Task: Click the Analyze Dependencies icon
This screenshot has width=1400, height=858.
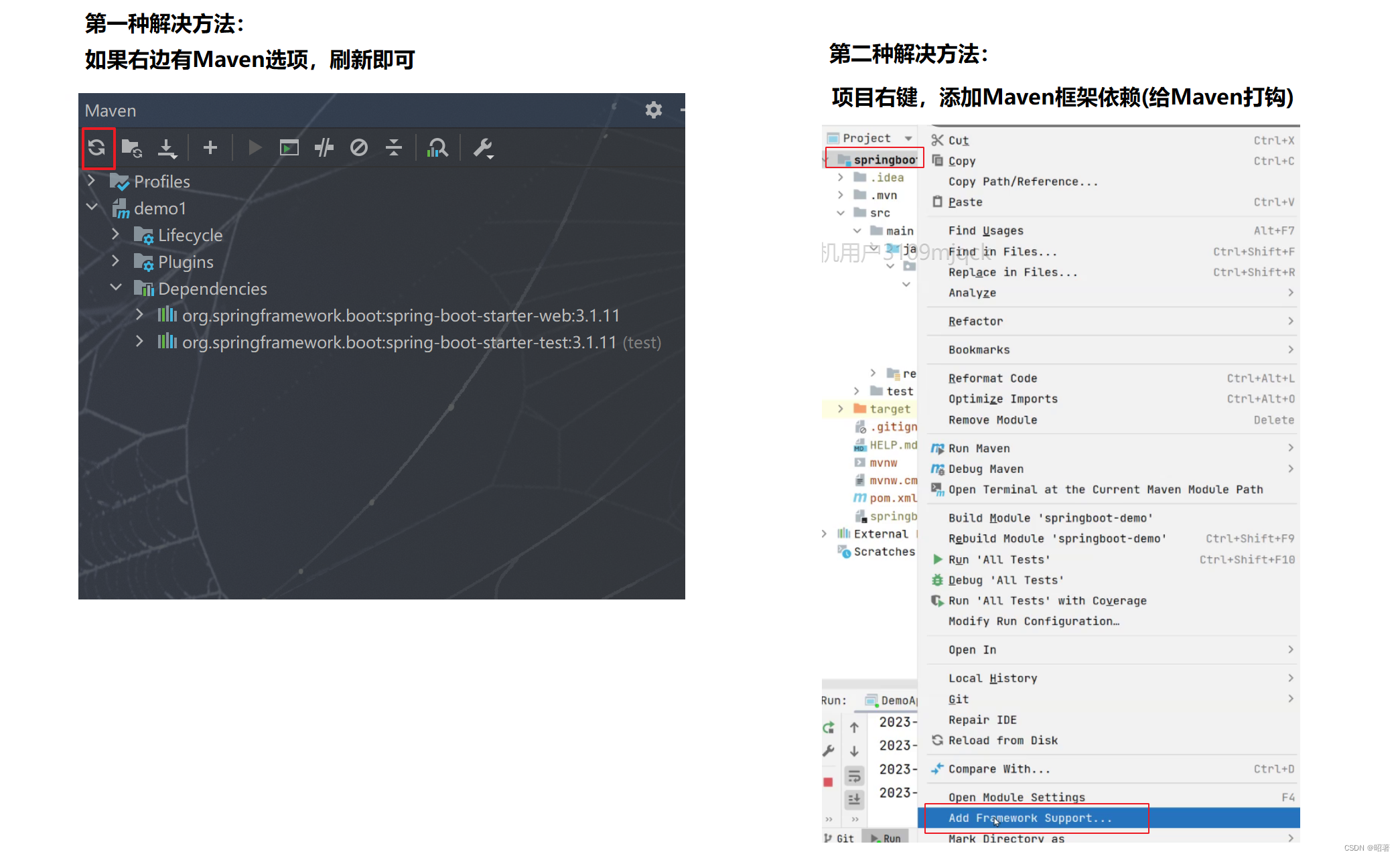Action: pyautogui.click(x=437, y=147)
